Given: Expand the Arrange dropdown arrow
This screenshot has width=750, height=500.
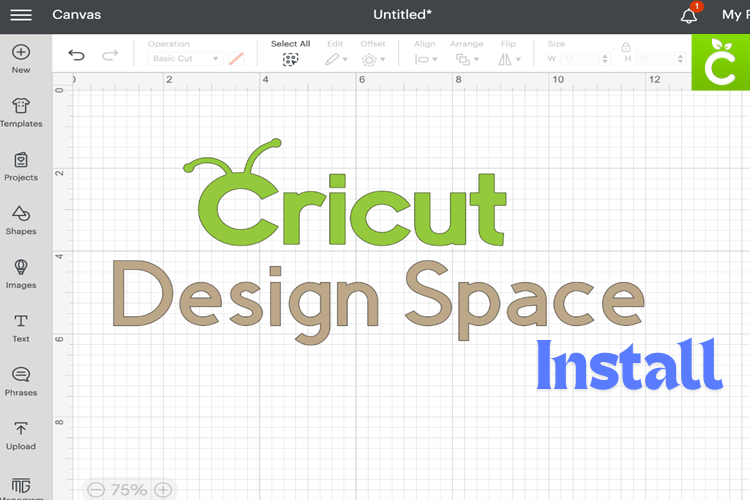Looking at the screenshot, I should [476, 60].
